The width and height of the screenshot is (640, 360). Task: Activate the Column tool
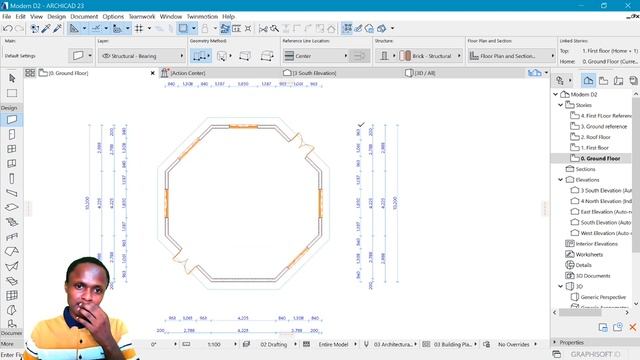coord(12,178)
